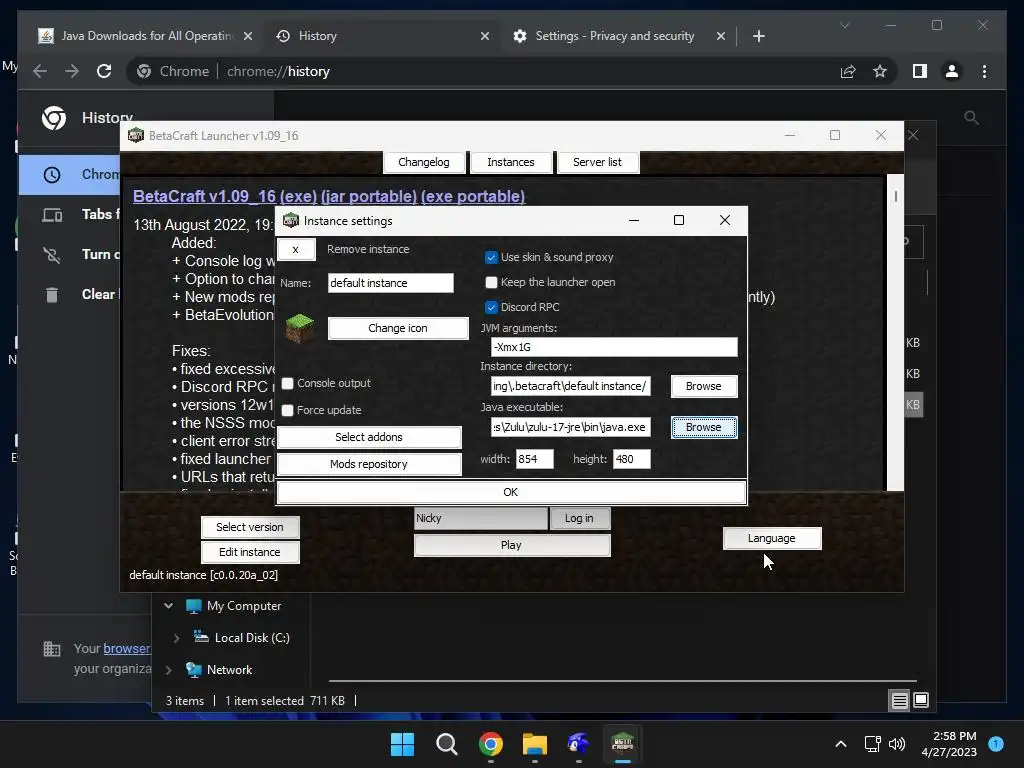
Task: Browse for Java executable
Action: pos(704,427)
